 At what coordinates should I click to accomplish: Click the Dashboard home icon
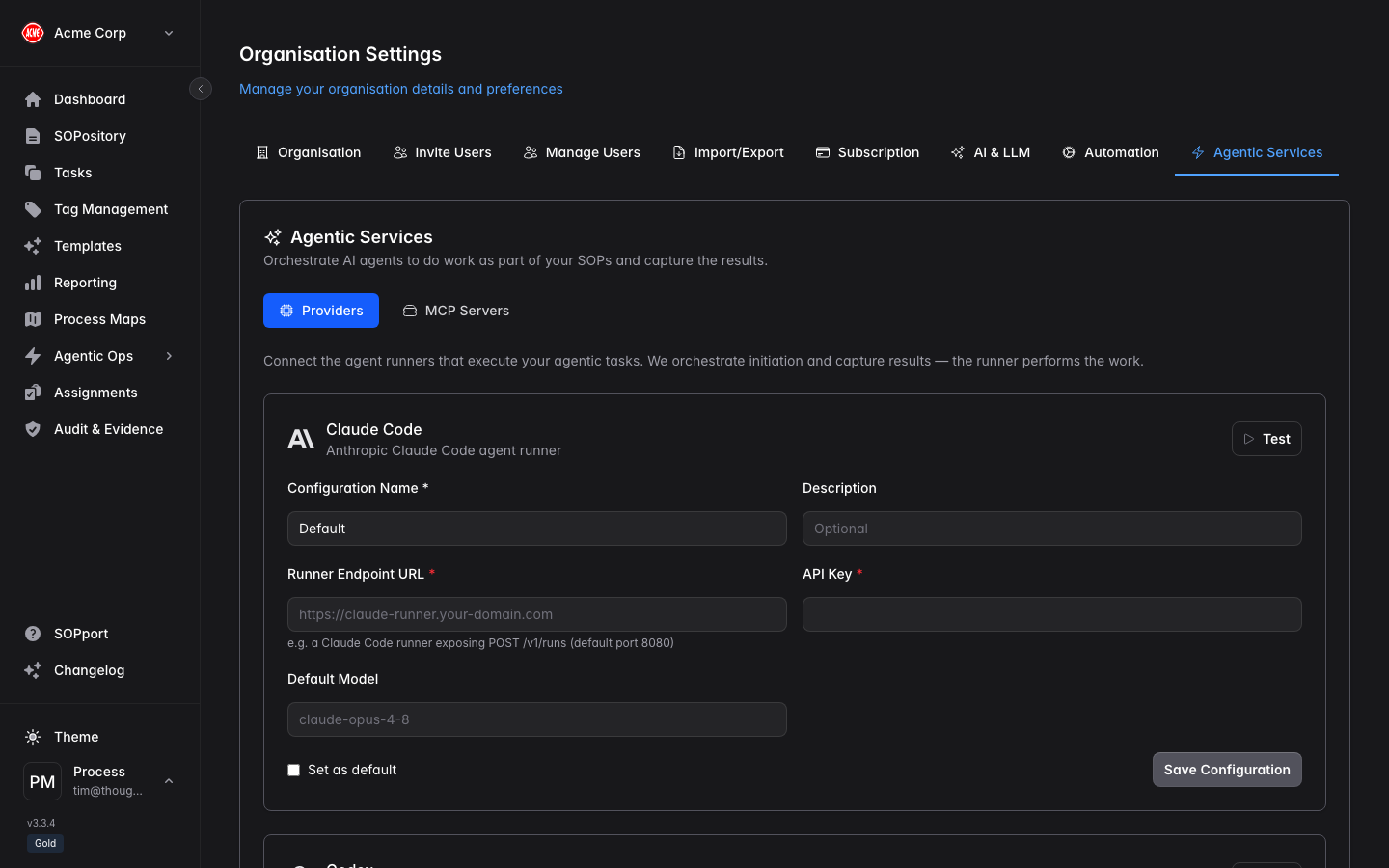pyautogui.click(x=33, y=99)
